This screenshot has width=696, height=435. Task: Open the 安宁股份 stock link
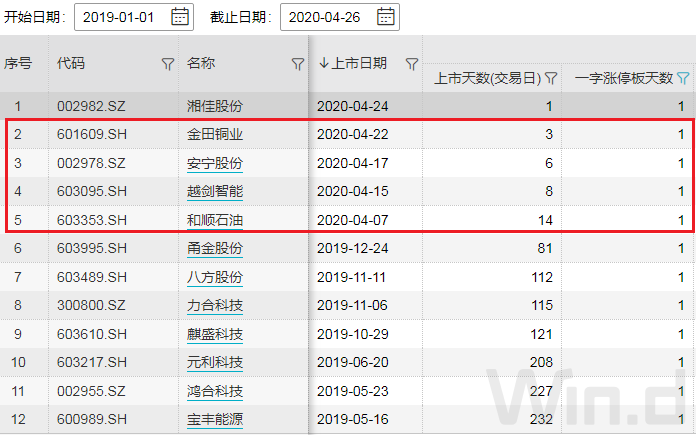[x=215, y=163]
